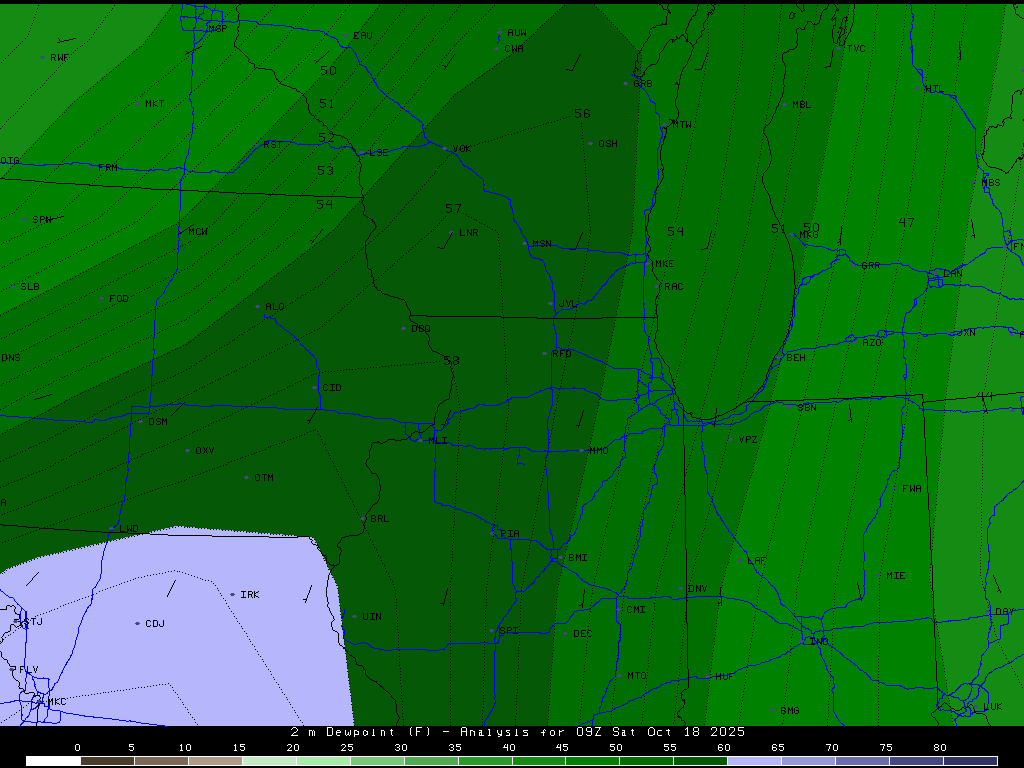The width and height of the screenshot is (1024, 768).
Task: Select the MKE station label
Action: pos(664,264)
